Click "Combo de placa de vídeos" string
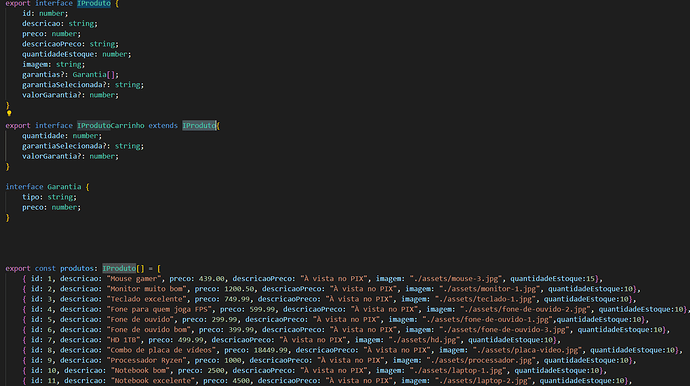This screenshot has height=386, width=690. 161,350
